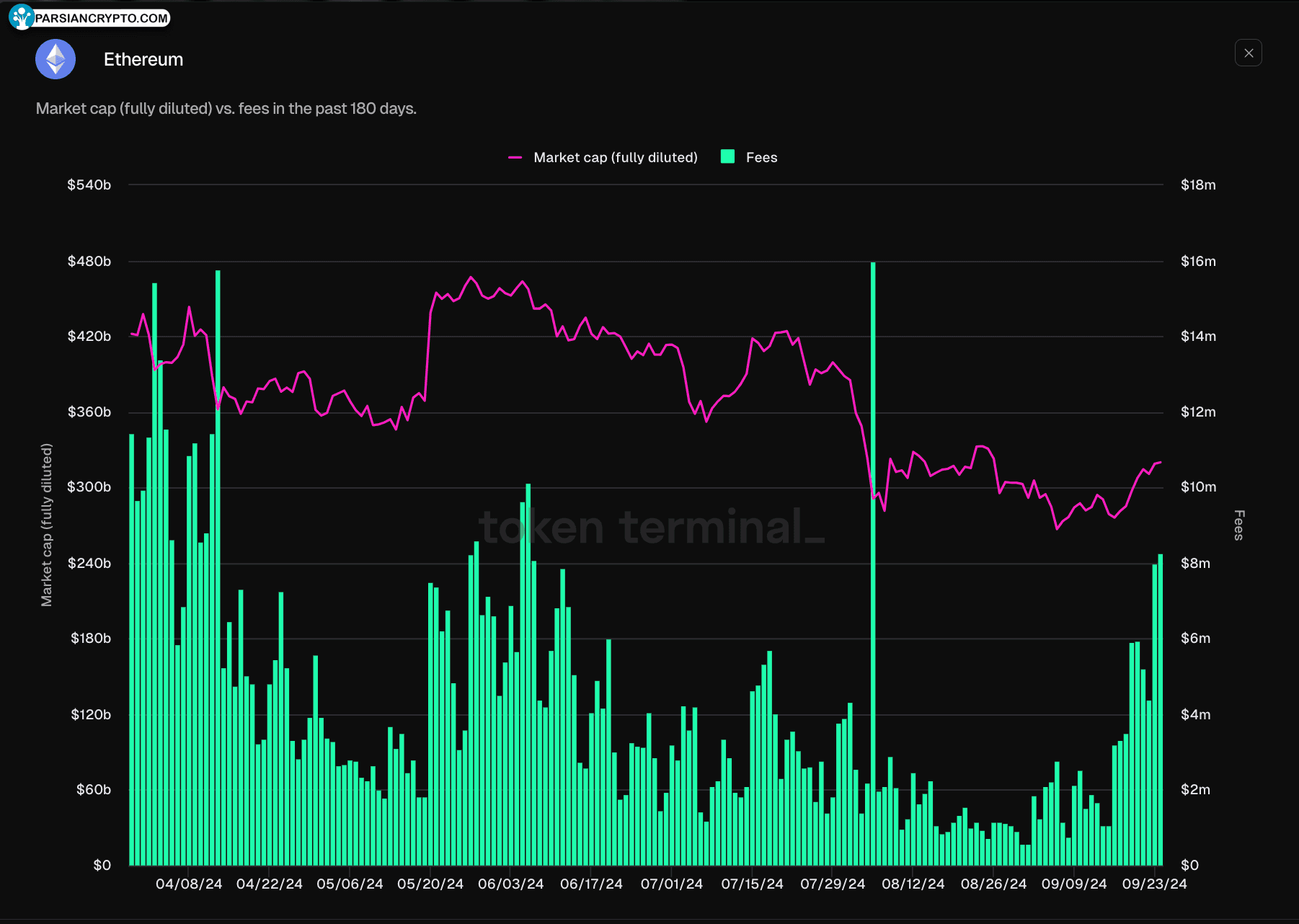Click the 07/15/24 date tick label
The height and width of the screenshot is (924, 1299).
click(752, 884)
